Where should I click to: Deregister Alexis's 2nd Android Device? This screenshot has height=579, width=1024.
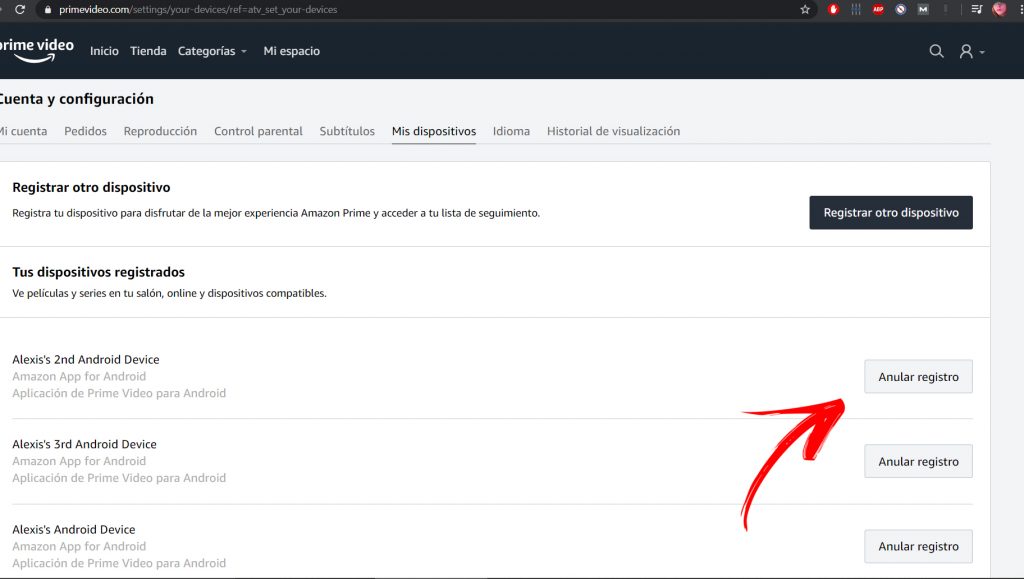pyautogui.click(x=918, y=377)
